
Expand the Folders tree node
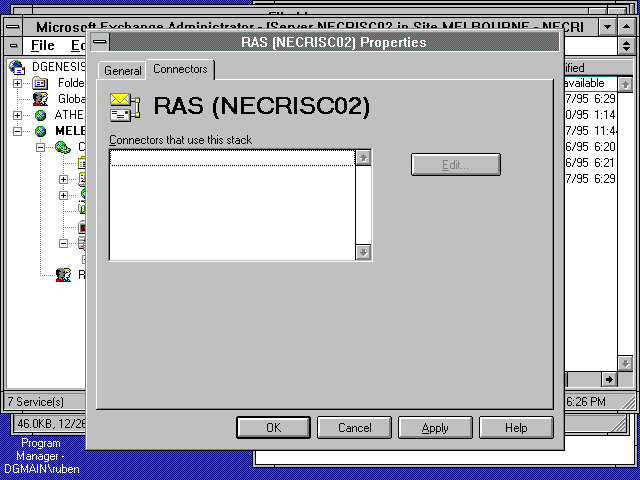(x=17, y=83)
